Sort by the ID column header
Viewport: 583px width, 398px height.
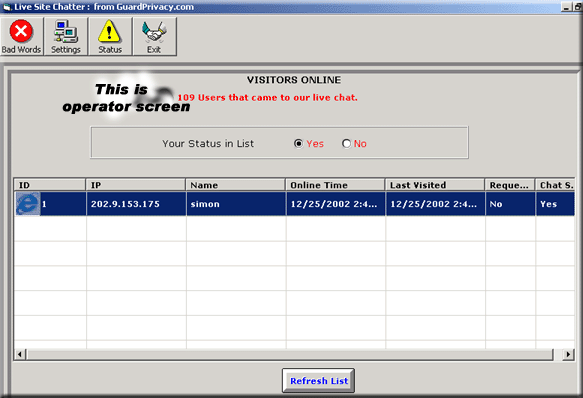click(x=50, y=185)
